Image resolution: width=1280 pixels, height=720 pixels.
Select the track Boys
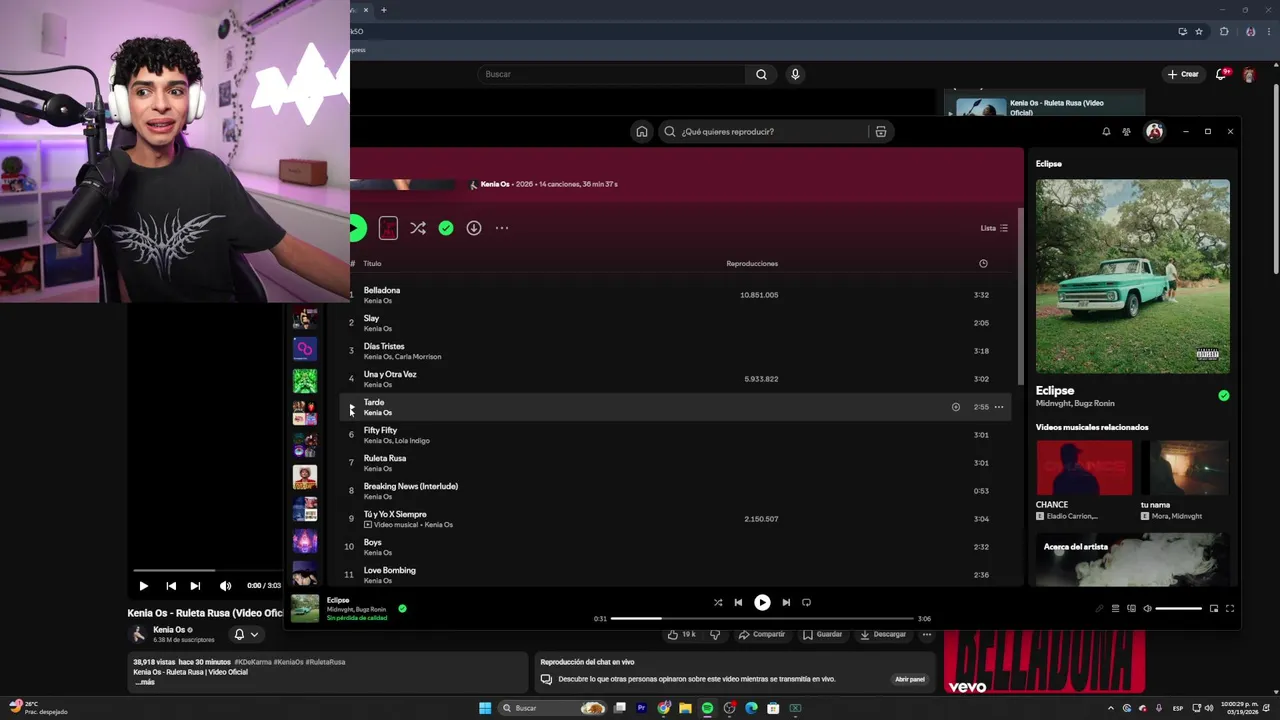373,542
